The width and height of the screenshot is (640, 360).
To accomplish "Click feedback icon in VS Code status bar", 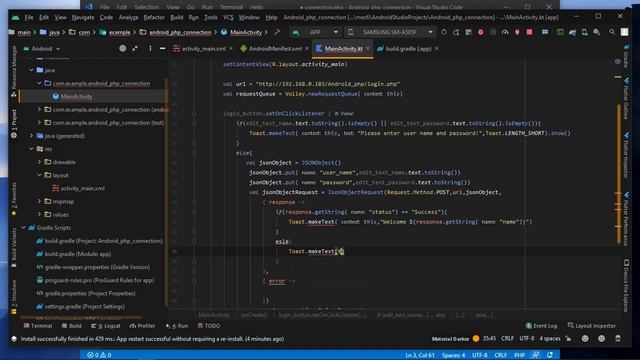I will pyautogui.click(x=536, y=355).
